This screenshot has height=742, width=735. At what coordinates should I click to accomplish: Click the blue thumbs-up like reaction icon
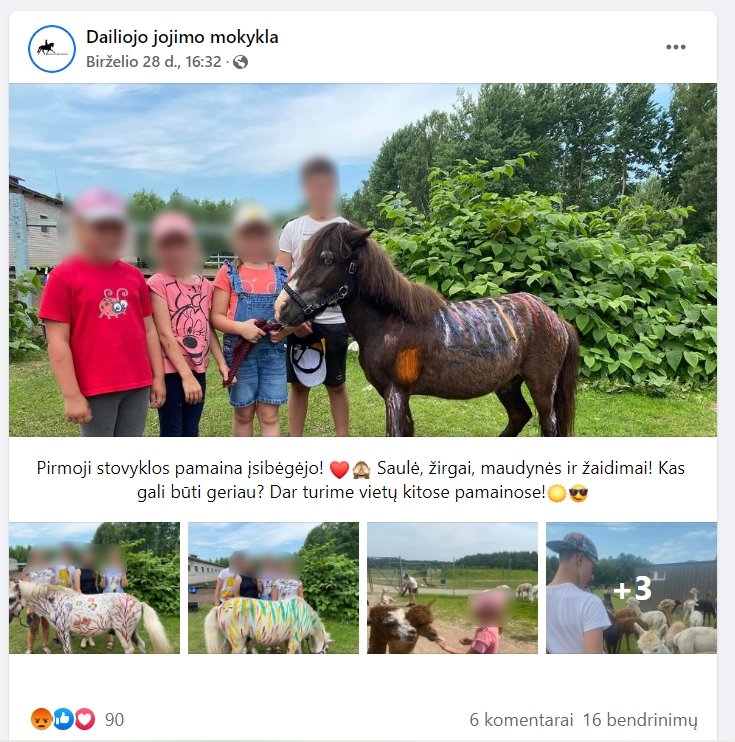[63, 719]
